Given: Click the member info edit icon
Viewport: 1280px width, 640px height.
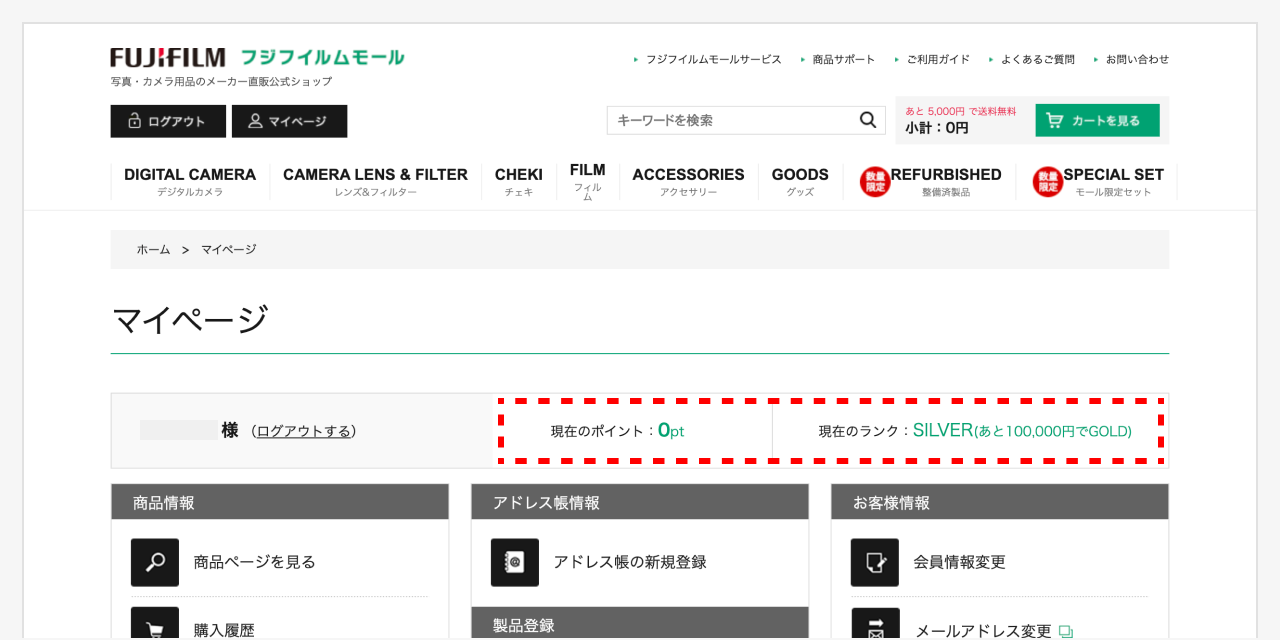Looking at the screenshot, I should click(x=875, y=562).
